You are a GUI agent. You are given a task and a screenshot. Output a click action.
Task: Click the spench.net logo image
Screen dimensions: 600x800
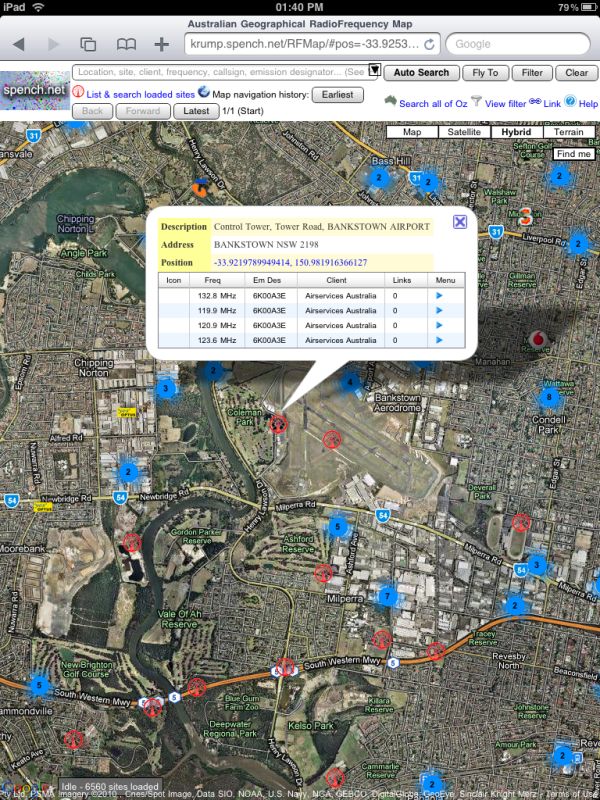(35, 90)
